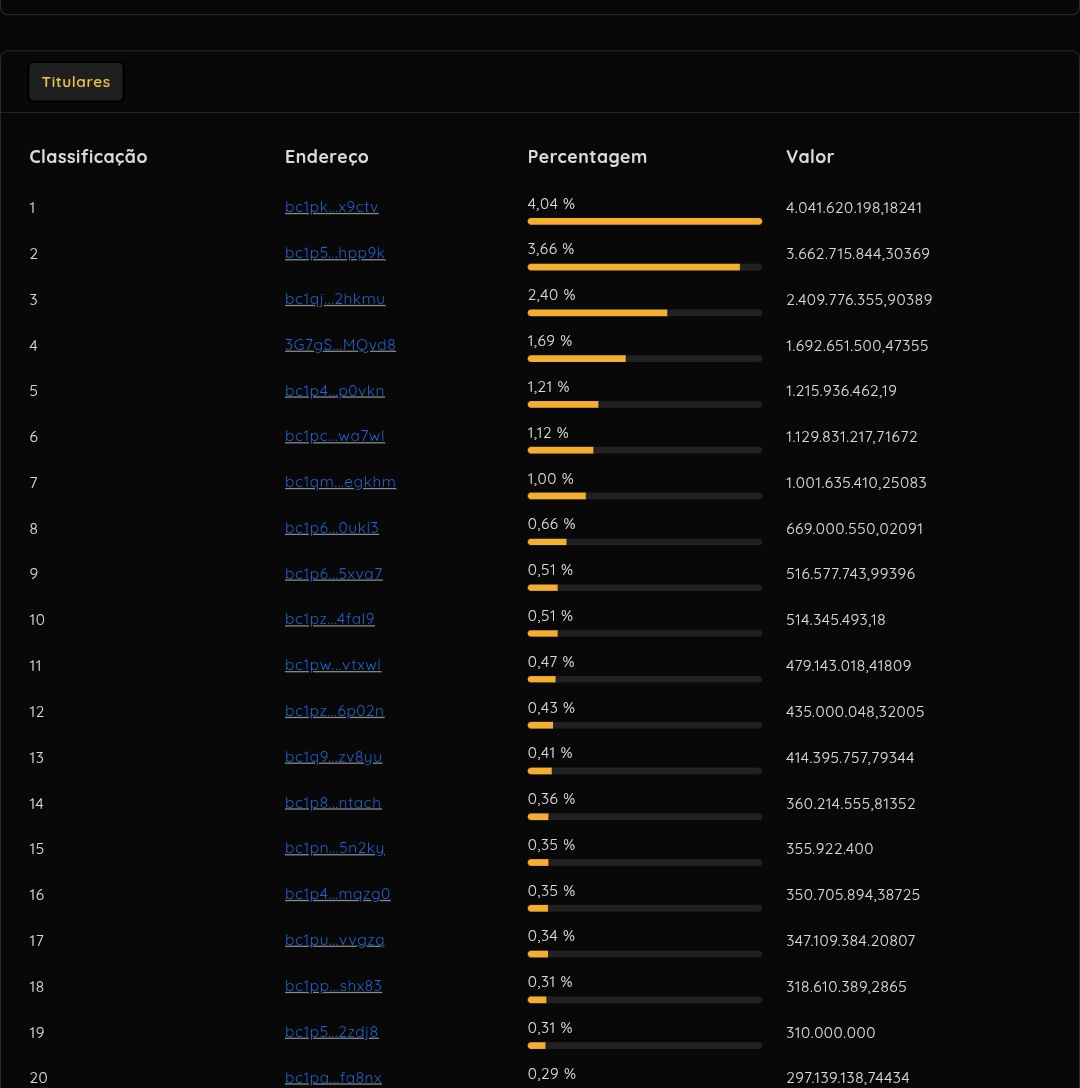Open address link bc1p4...mqzg0
Screen dimensions: 1080x1088
tap(337, 894)
